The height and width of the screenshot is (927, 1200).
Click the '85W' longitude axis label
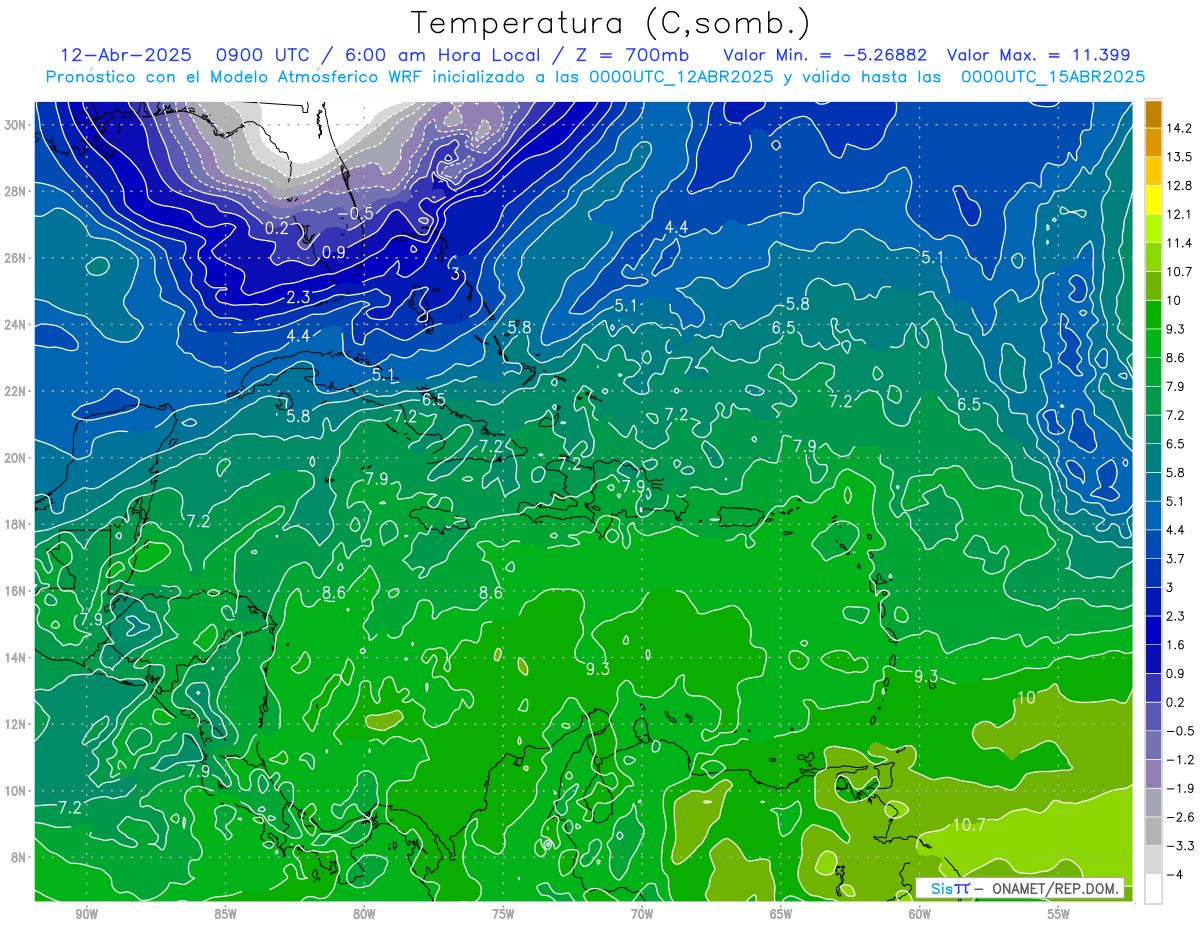(x=225, y=914)
